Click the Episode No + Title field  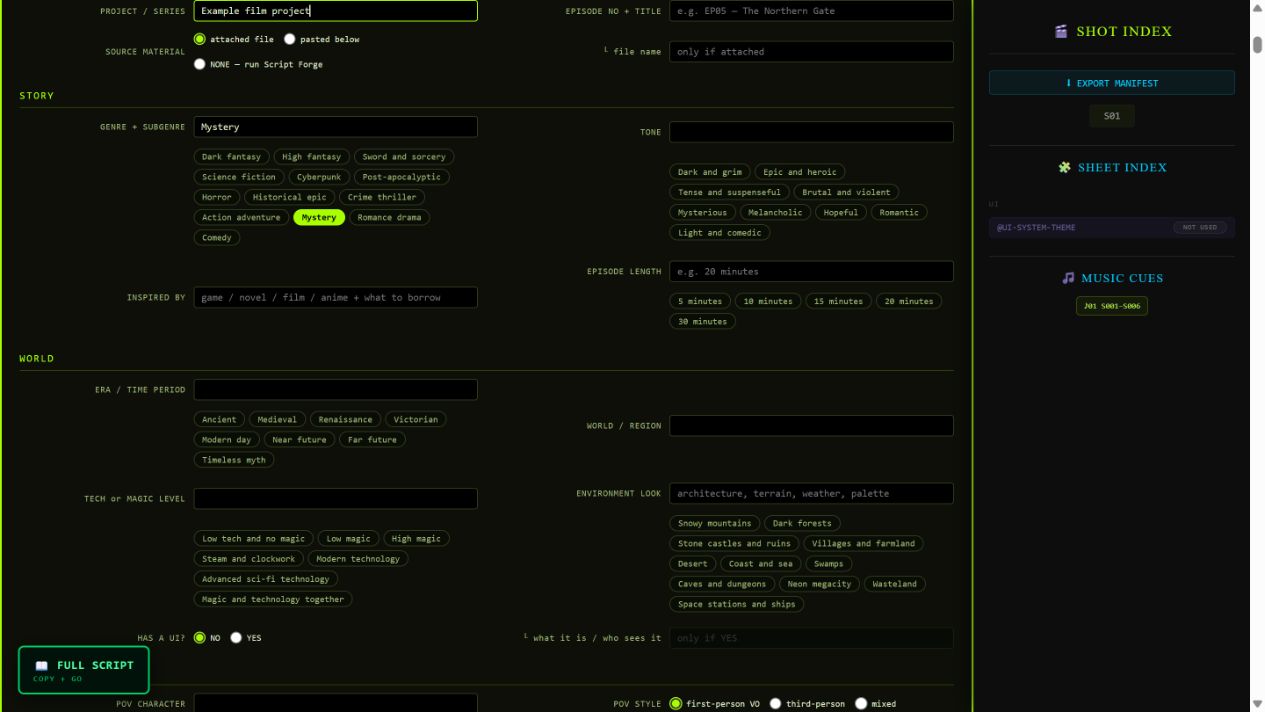point(811,11)
